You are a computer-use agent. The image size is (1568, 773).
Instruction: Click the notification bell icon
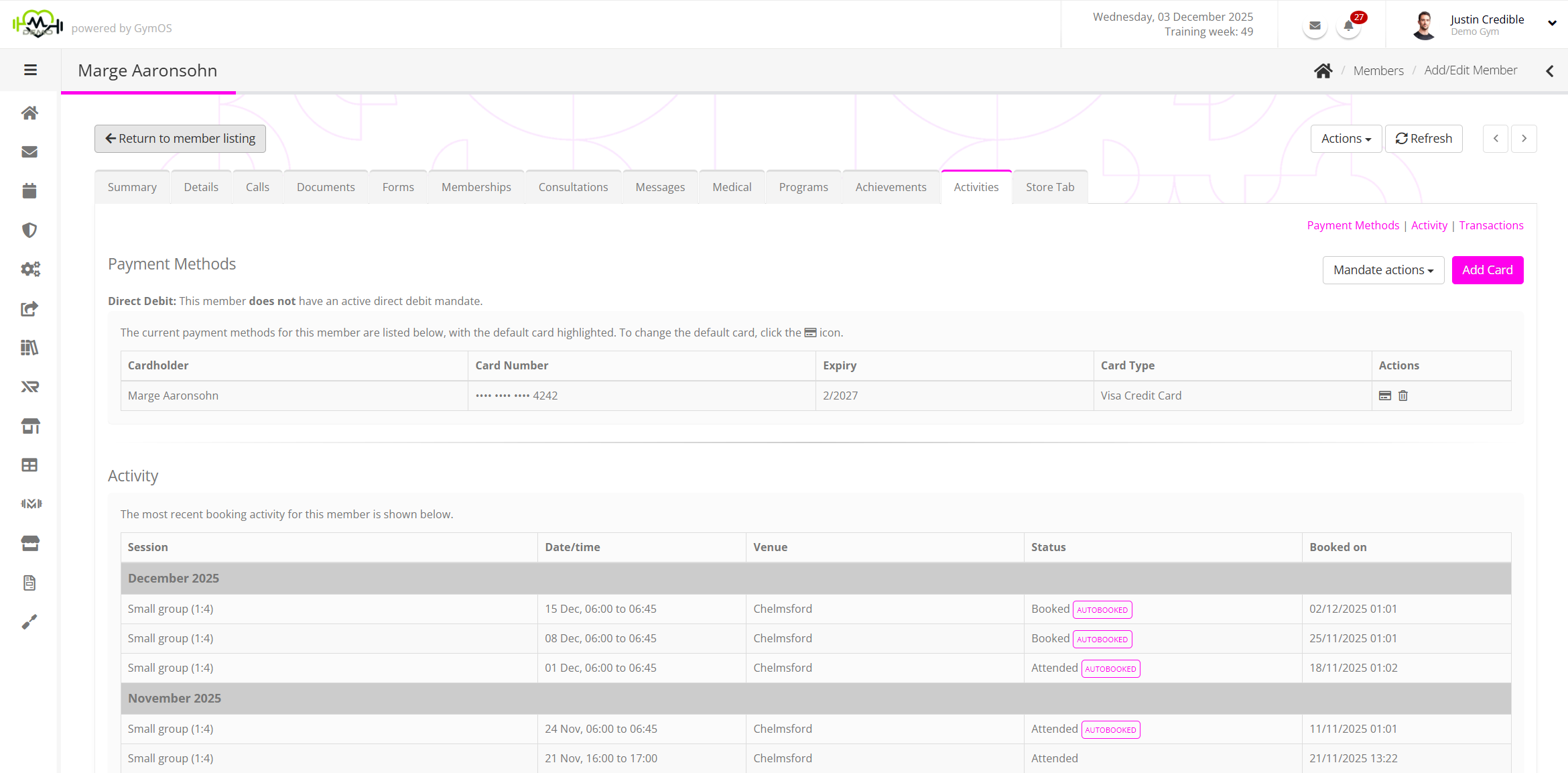tap(1348, 27)
